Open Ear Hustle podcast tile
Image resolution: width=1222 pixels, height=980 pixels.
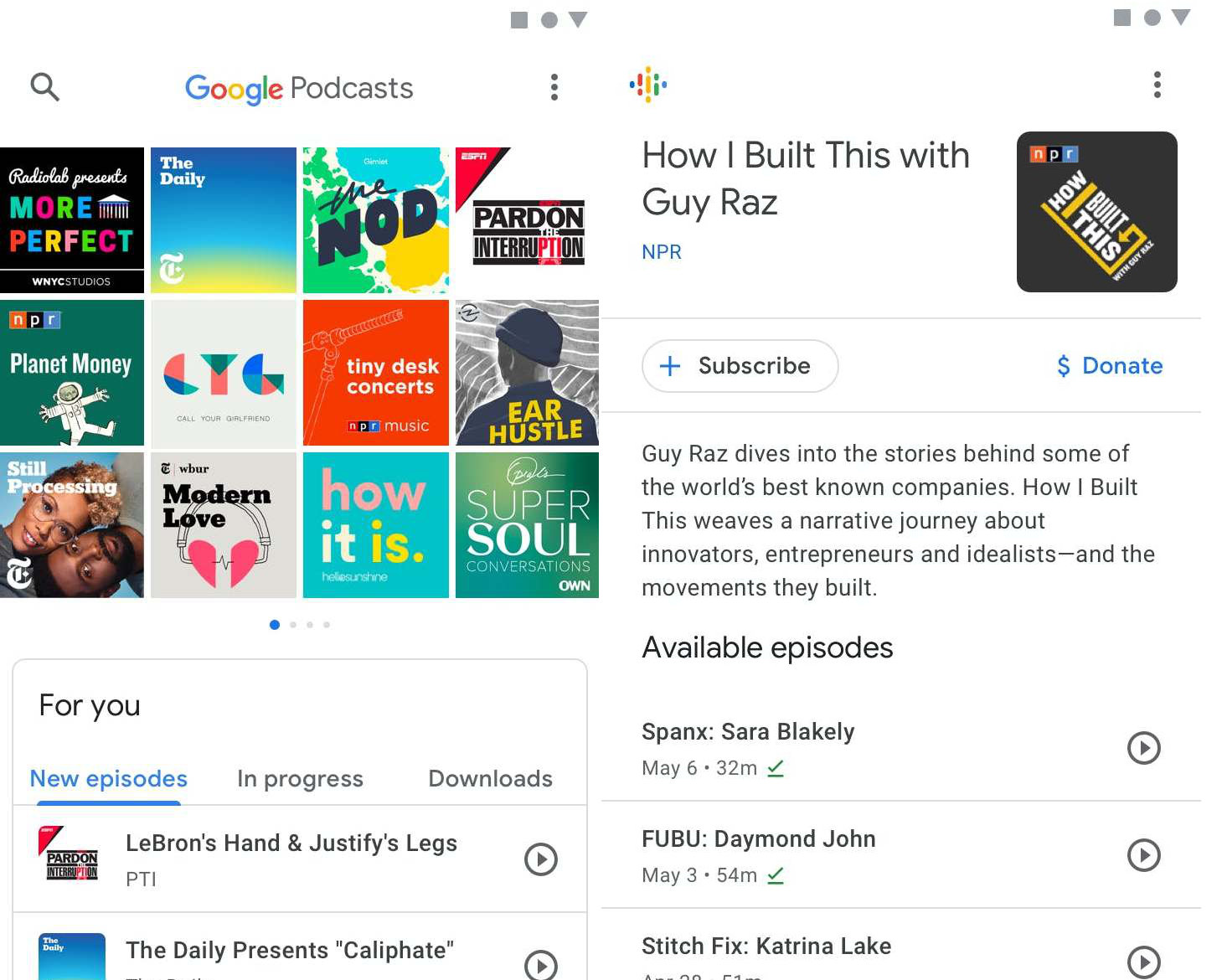[x=528, y=373]
